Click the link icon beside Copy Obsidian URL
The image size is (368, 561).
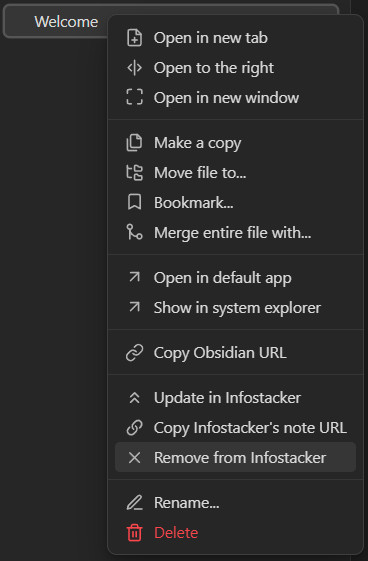tap(134, 353)
